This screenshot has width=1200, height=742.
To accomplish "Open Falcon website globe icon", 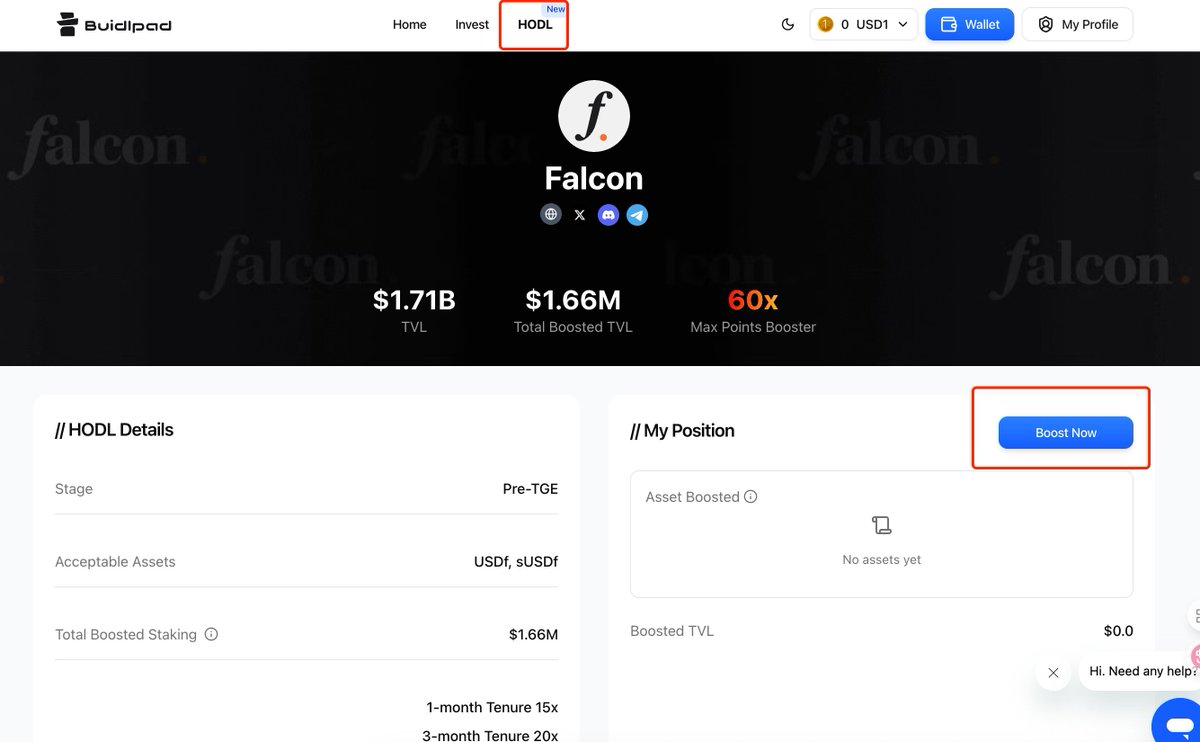I will 551,214.
